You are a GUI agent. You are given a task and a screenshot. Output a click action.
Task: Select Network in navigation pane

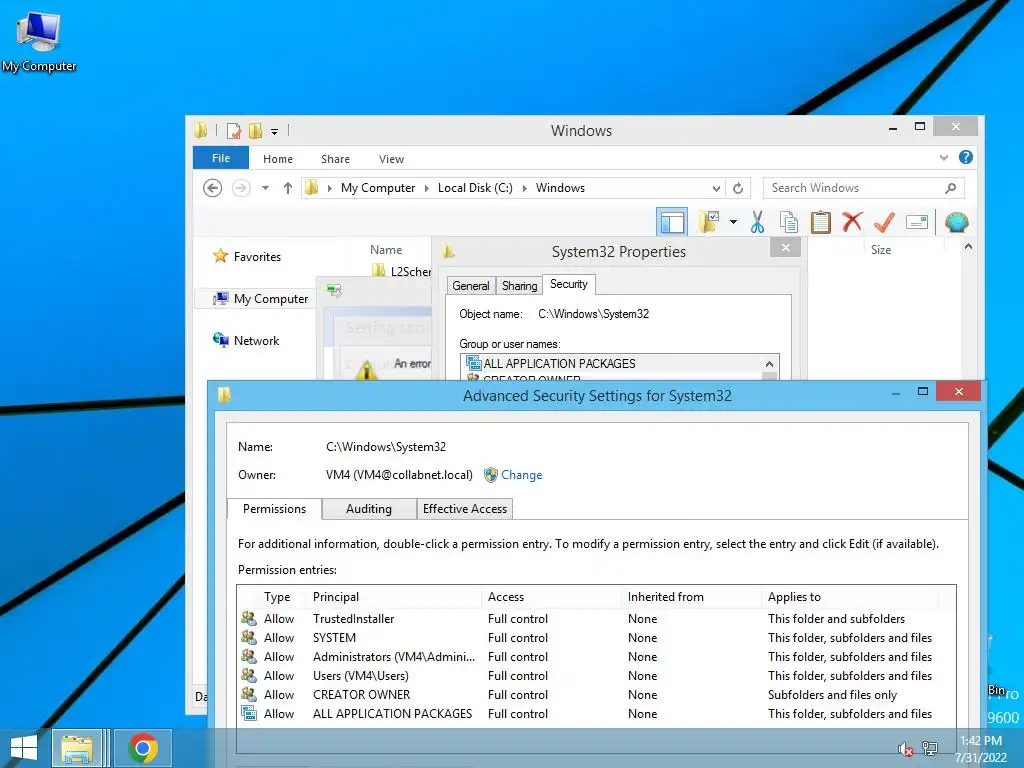click(x=246, y=340)
